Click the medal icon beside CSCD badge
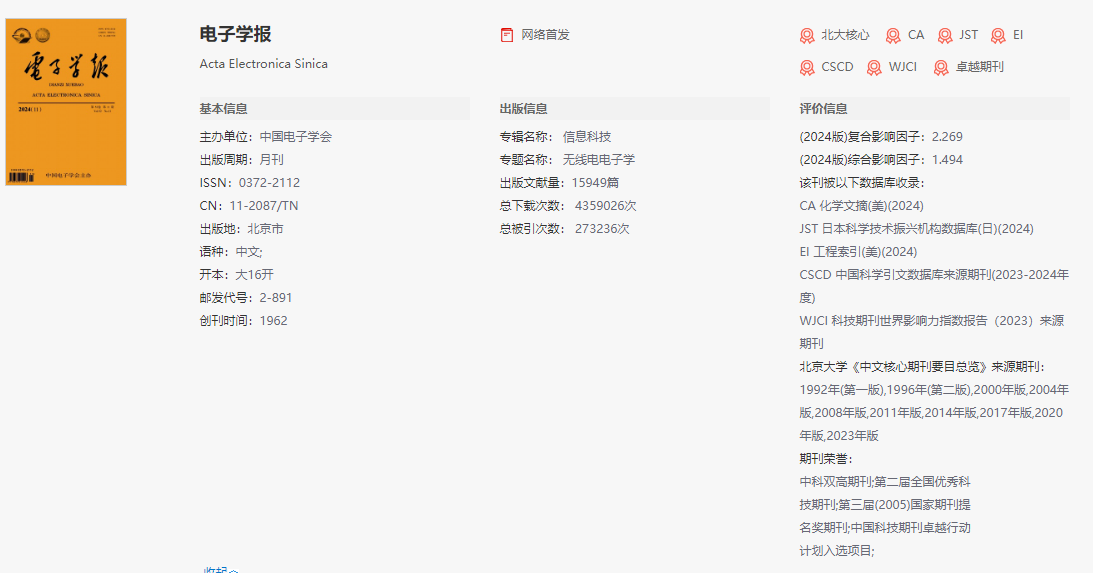Screen dimensions: 1093x573 click(x=807, y=68)
